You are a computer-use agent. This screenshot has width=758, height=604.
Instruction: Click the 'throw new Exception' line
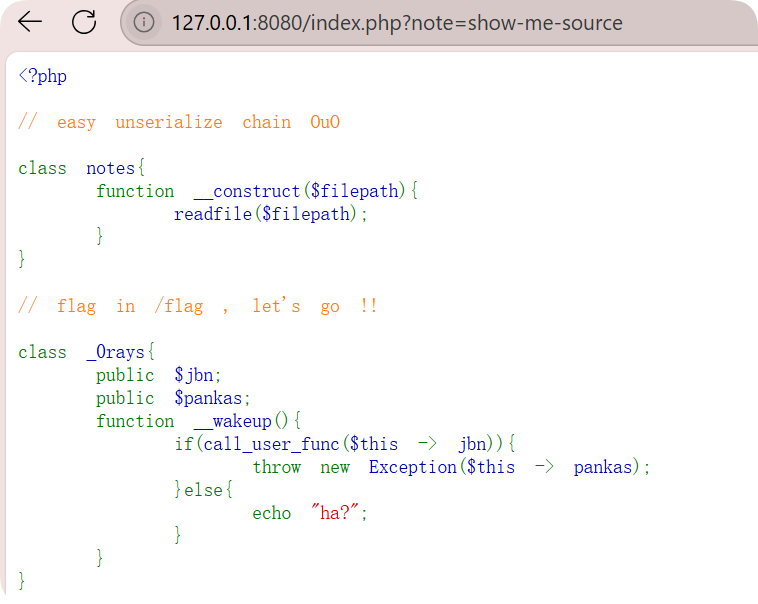pos(451,467)
